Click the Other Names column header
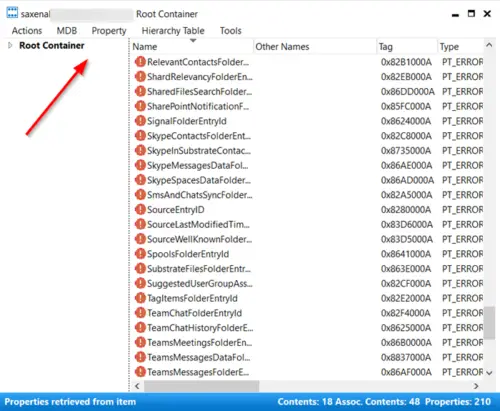 pos(315,47)
